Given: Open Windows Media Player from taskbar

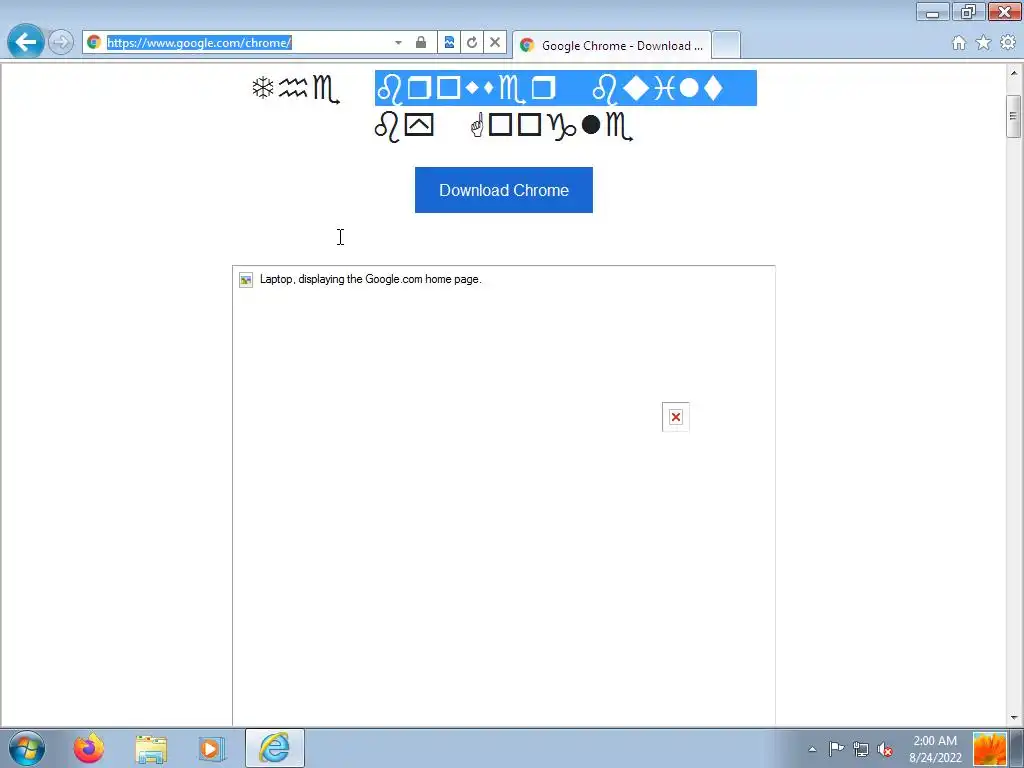Looking at the screenshot, I should pyautogui.click(x=212, y=748).
